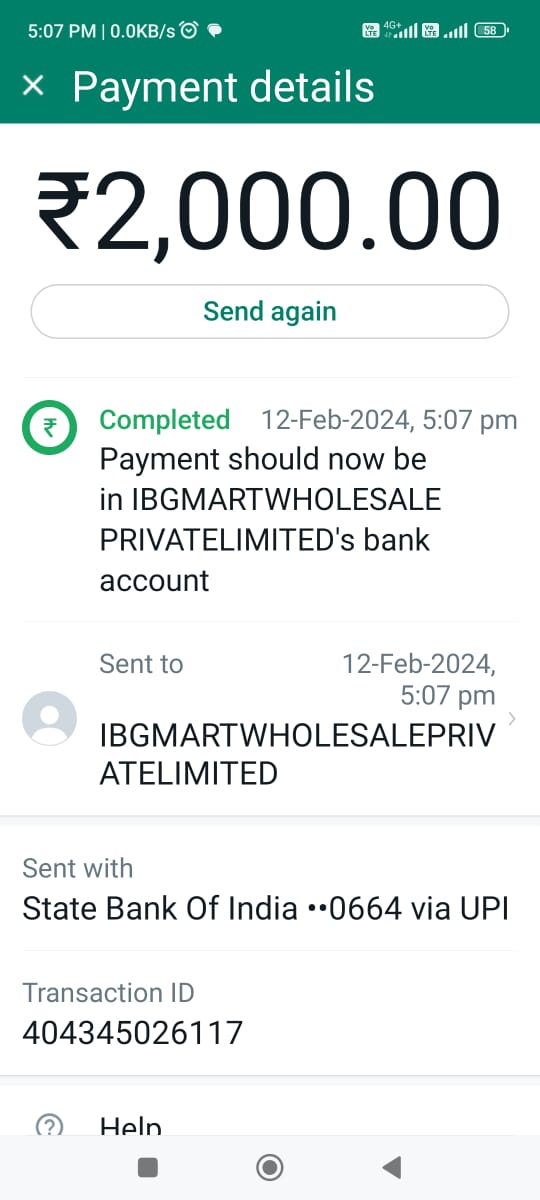Tap the ₹2,000.00 amount
This screenshot has width=540, height=1200.
269,211
